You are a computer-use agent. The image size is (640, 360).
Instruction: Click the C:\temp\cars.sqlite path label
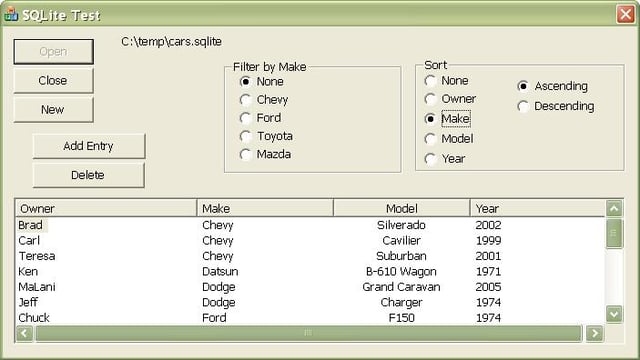[x=171, y=42]
